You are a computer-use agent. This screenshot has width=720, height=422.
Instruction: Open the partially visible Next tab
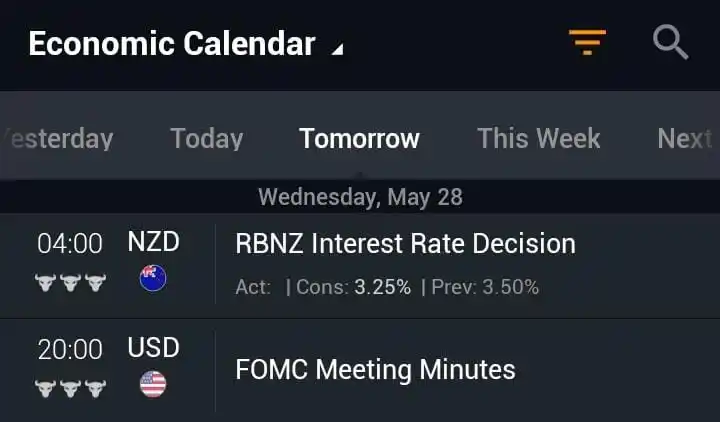(x=686, y=138)
